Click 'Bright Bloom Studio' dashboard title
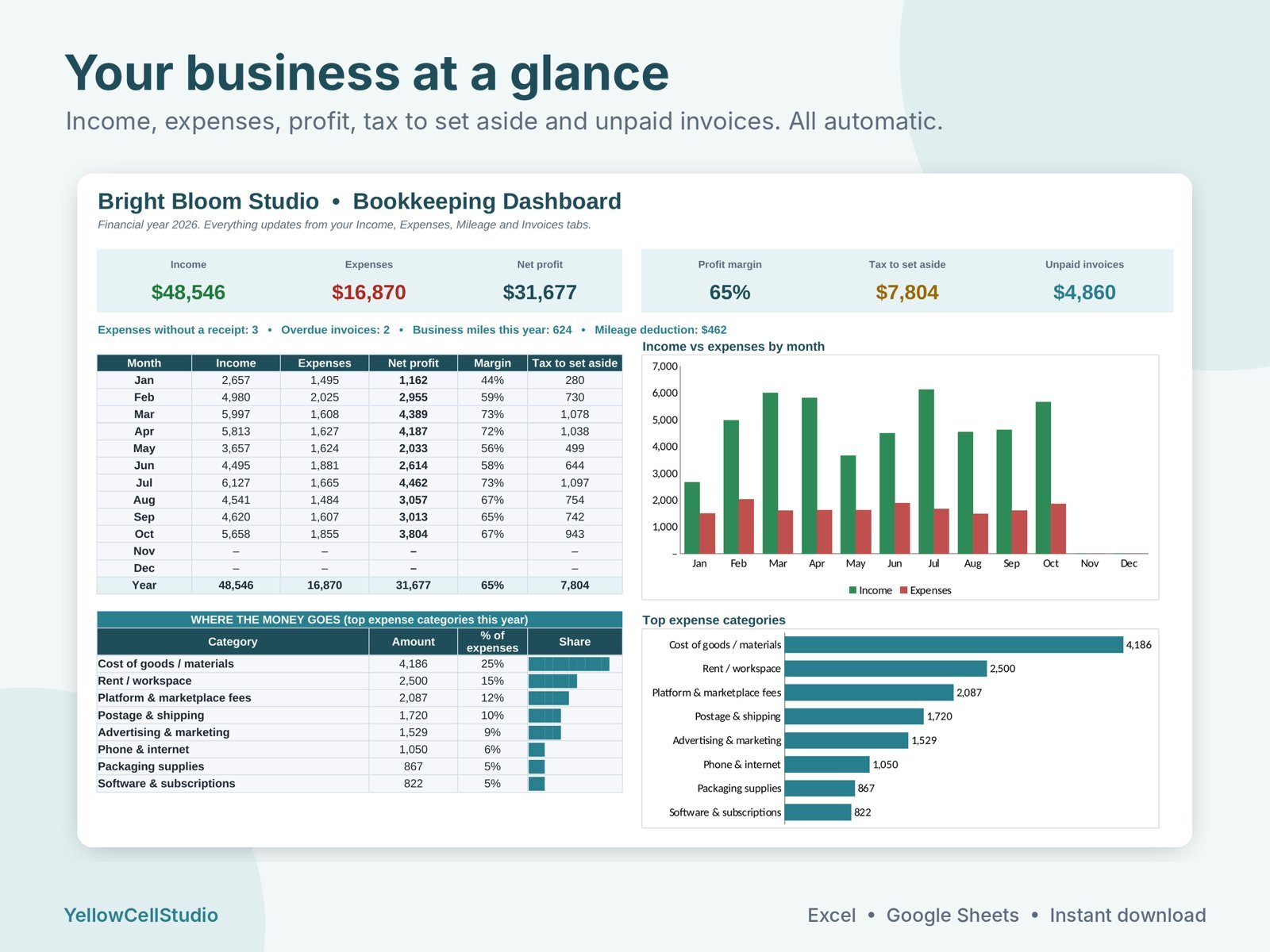 pos(208,202)
